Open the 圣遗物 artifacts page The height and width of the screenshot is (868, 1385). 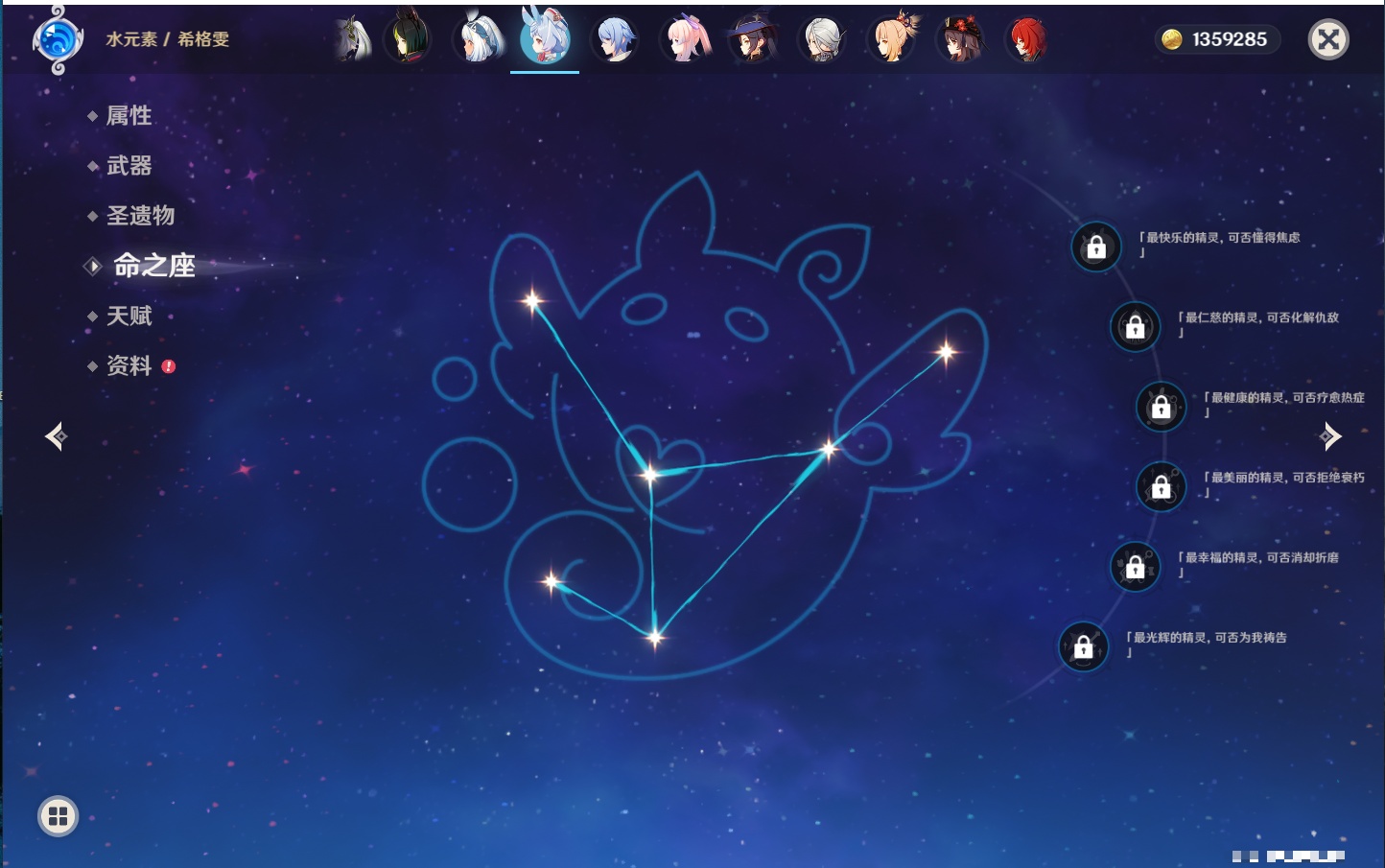tap(140, 216)
